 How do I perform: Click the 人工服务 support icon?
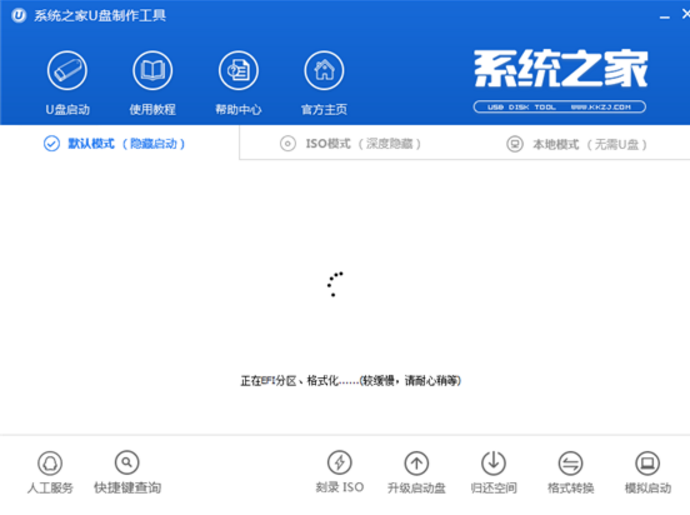pyautogui.click(x=50, y=463)
